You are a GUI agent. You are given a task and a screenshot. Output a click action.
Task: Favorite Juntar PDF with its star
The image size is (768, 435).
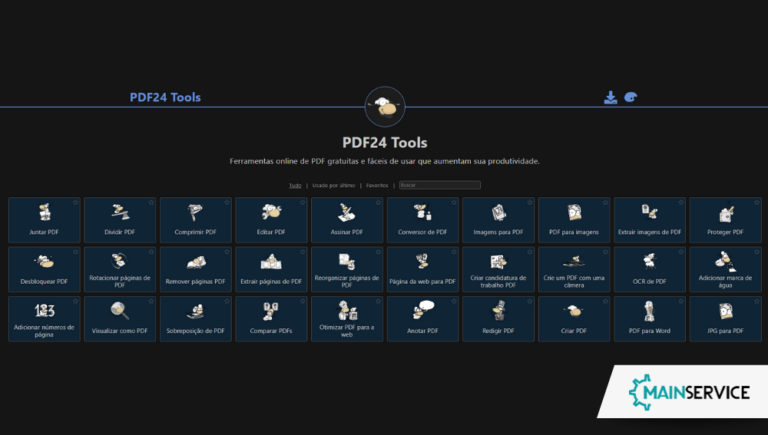(75, 202)
